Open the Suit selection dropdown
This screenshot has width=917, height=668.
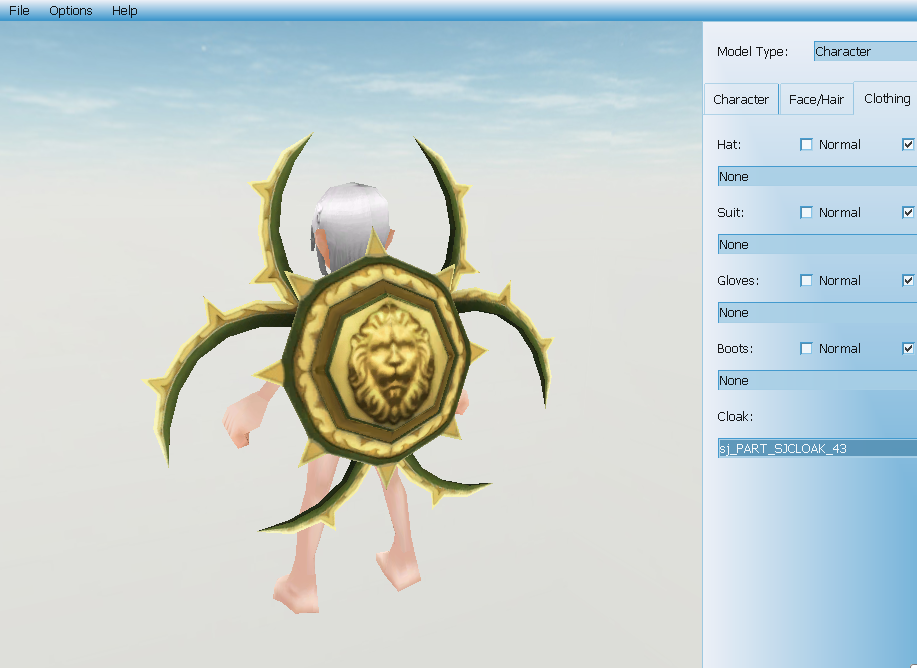[816, 244]
